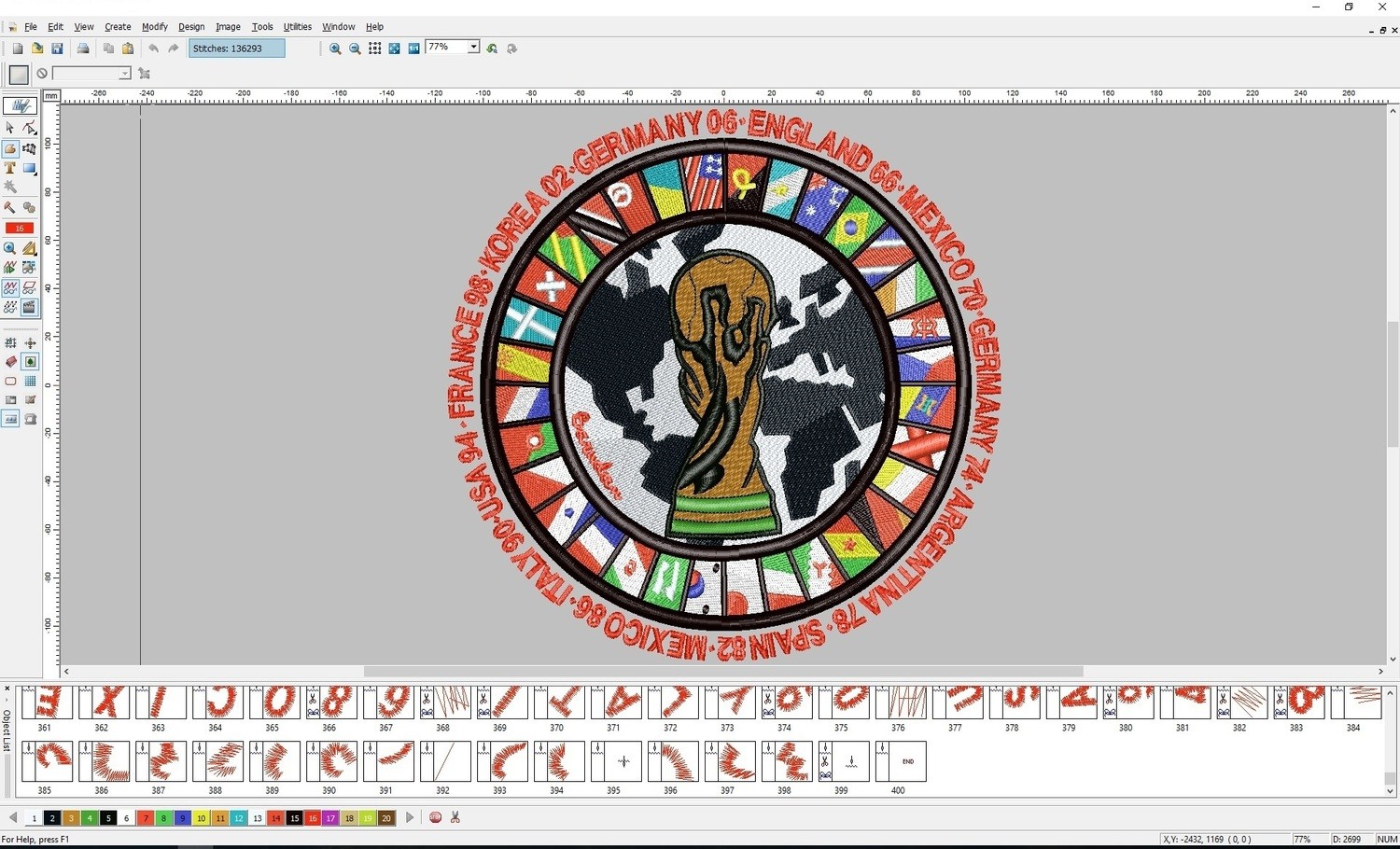Select object thumbnail 366

coord(331,703)
